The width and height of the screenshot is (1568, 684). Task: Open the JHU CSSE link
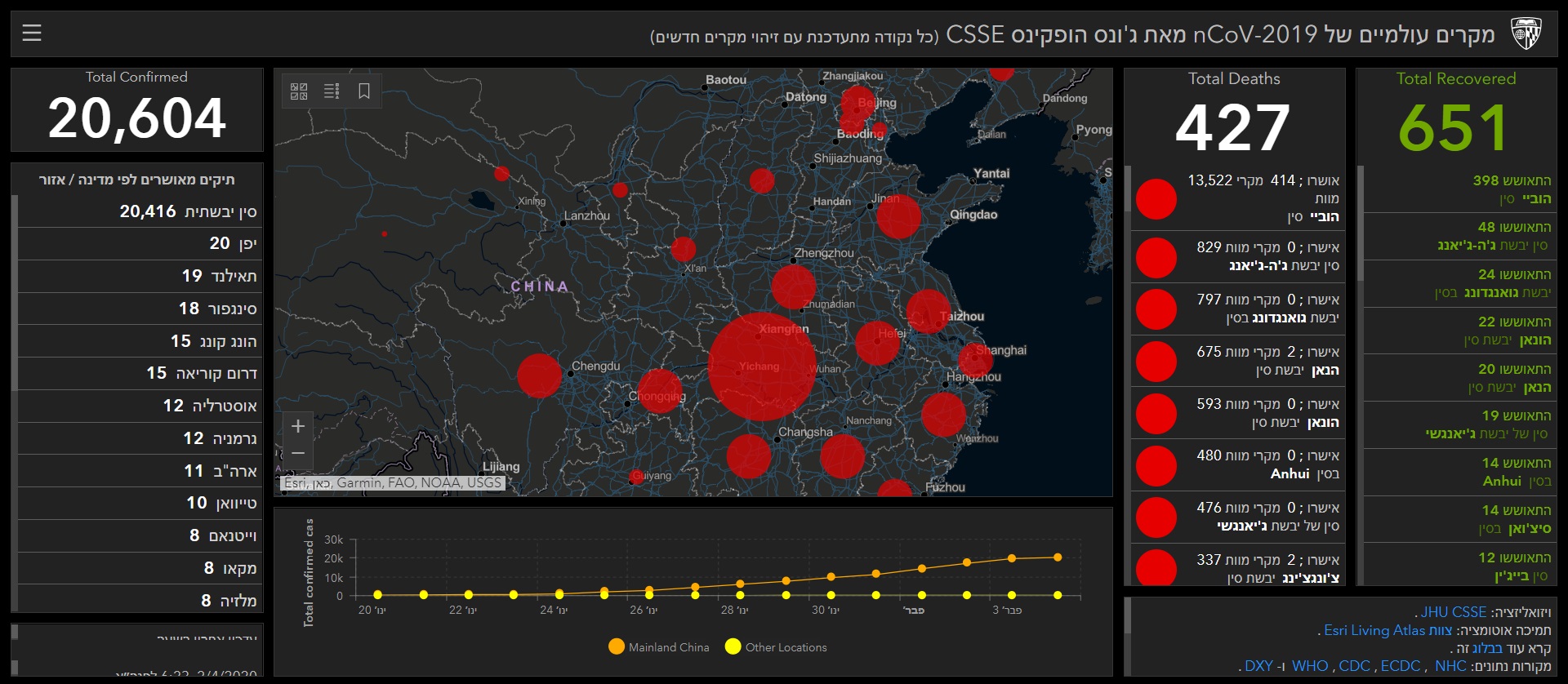(1454, 612)
